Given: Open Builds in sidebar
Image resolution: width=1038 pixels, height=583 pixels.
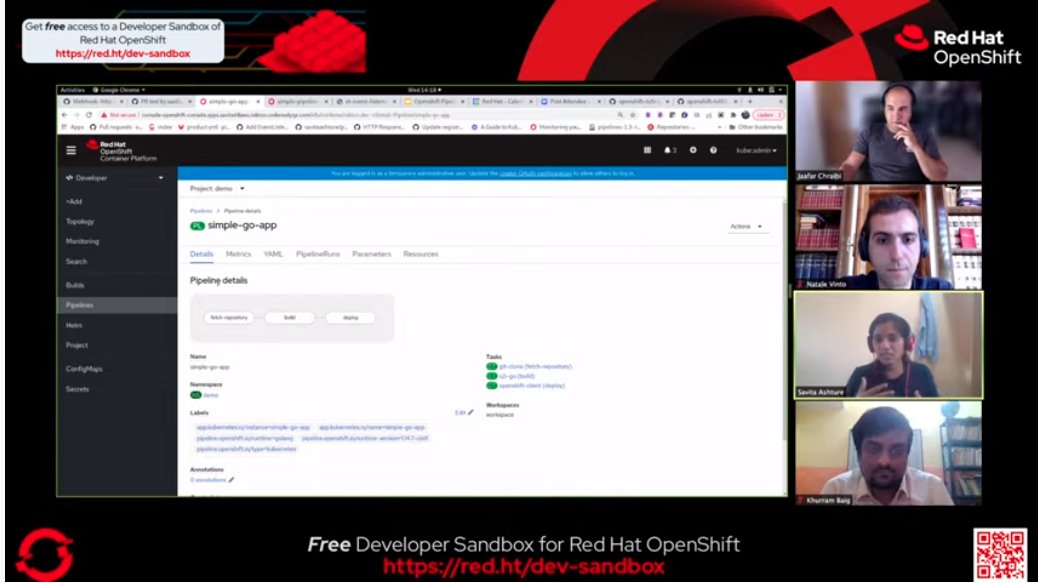Looking at the screenshot, I should point(75,285).
